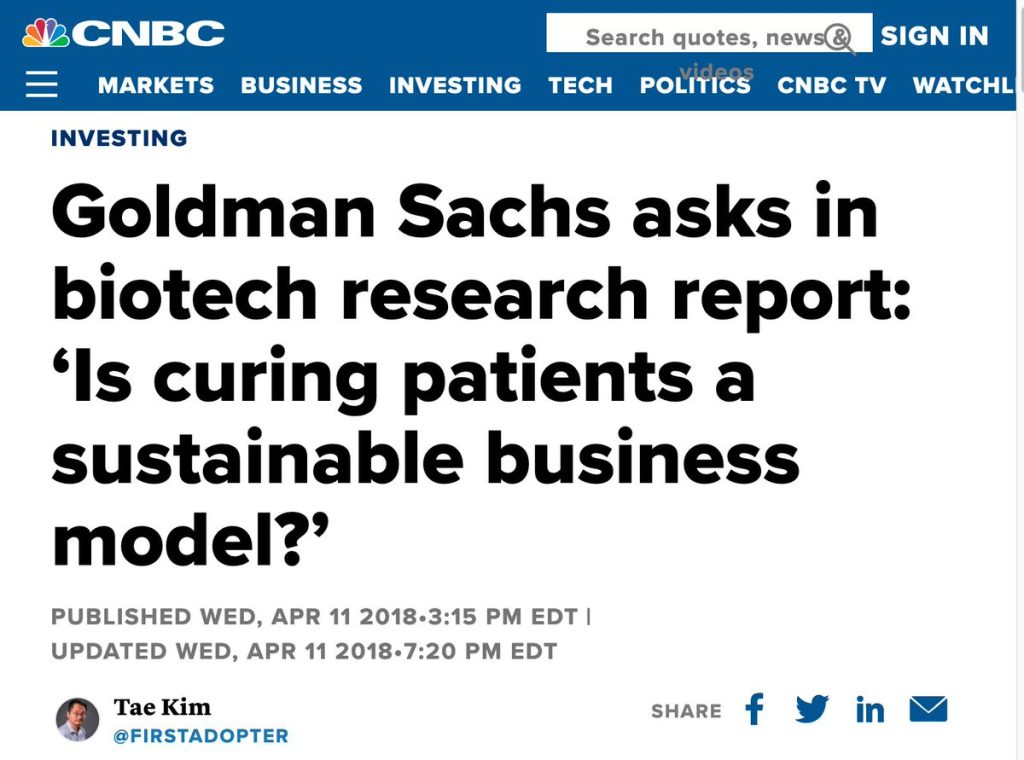Open the Politics section
This screenshot has width=1024, height=760.
point(695,85)
